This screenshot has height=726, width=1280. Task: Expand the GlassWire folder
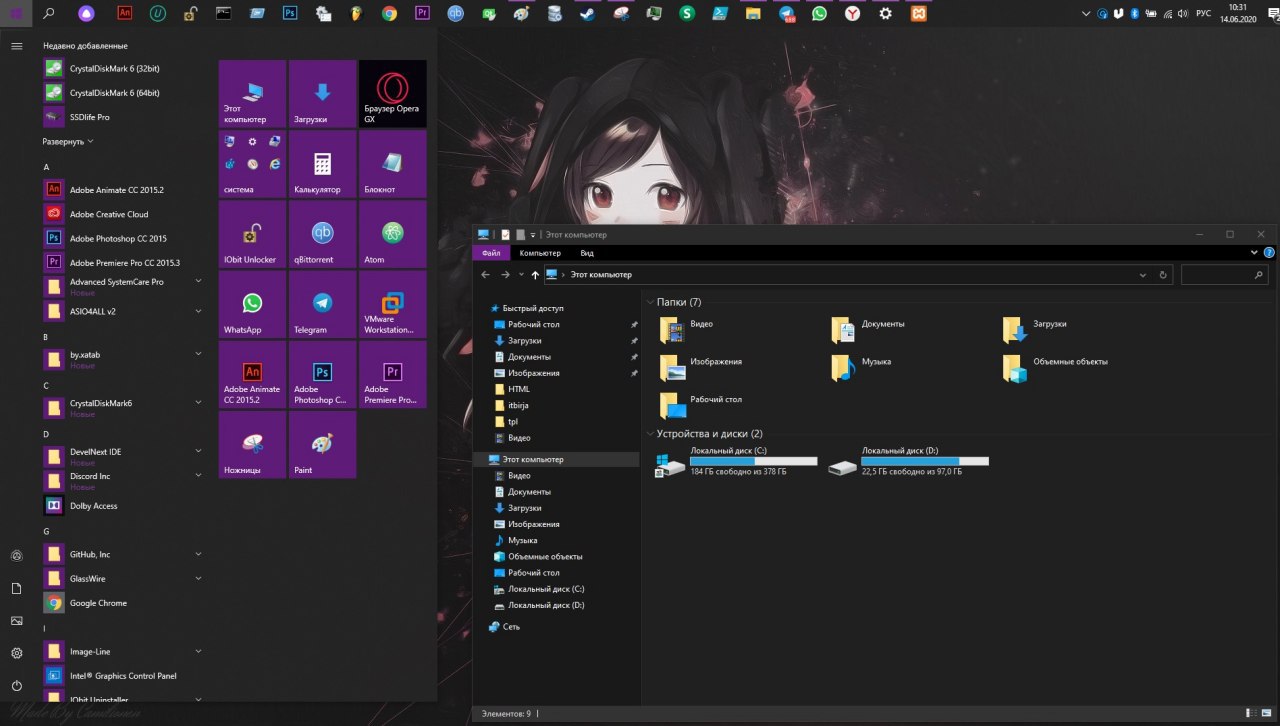tap(198, 578)
